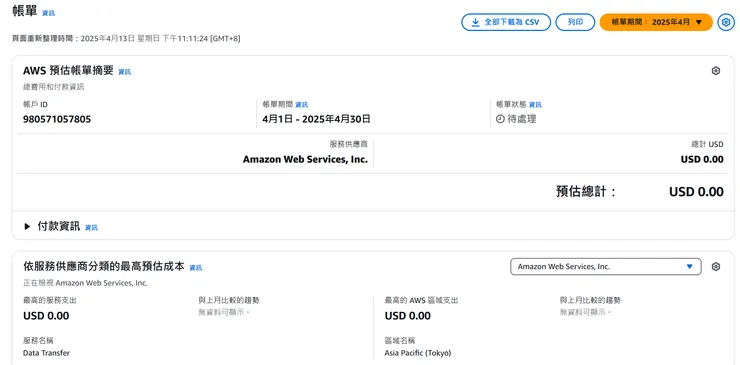
Task: Click download icon in CSV button
Action: 476,22
